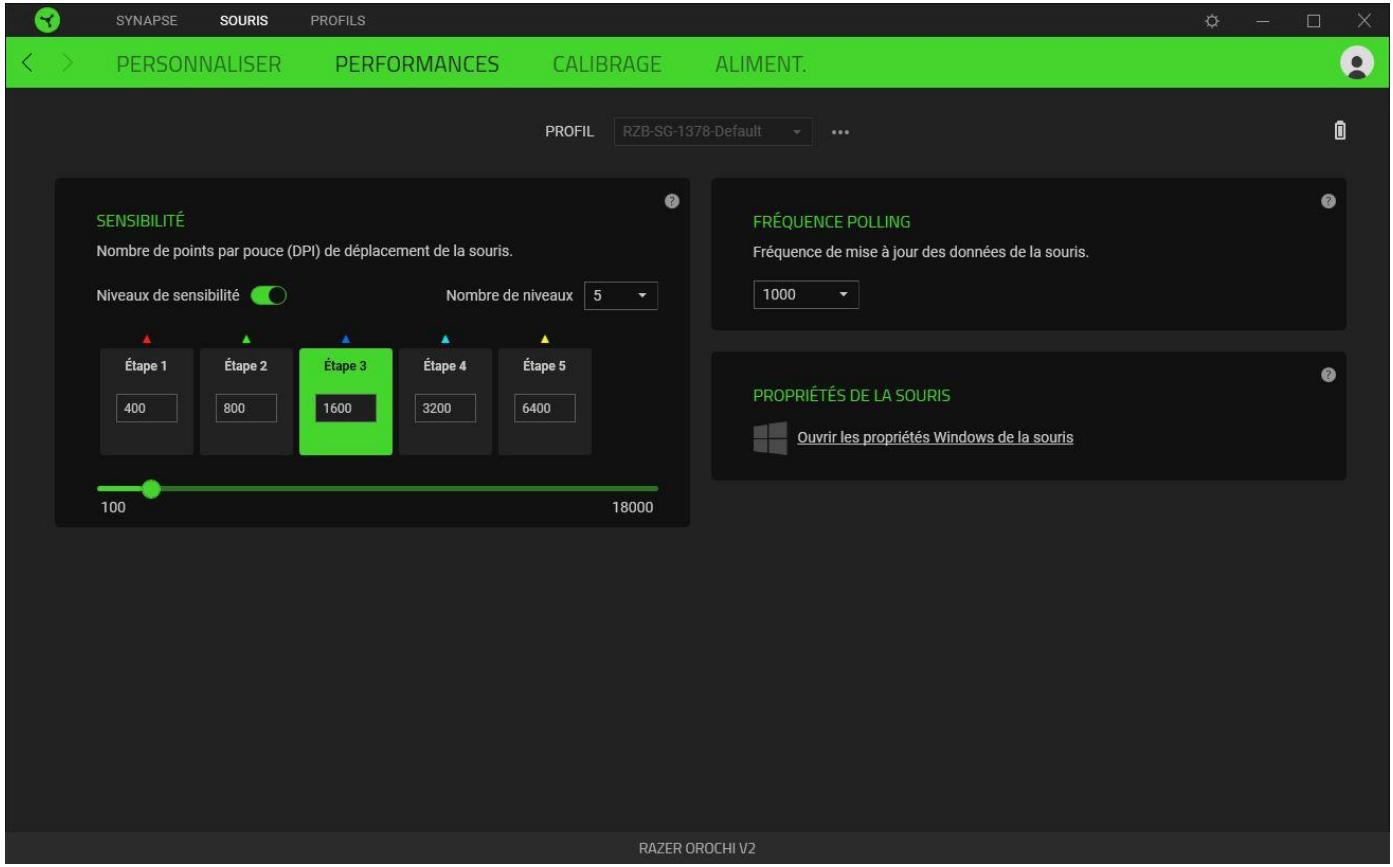Viewport: 1393px width, 867px height.
Task: Open the polling rate 1000 dropdown
Action: click(806, 295)
